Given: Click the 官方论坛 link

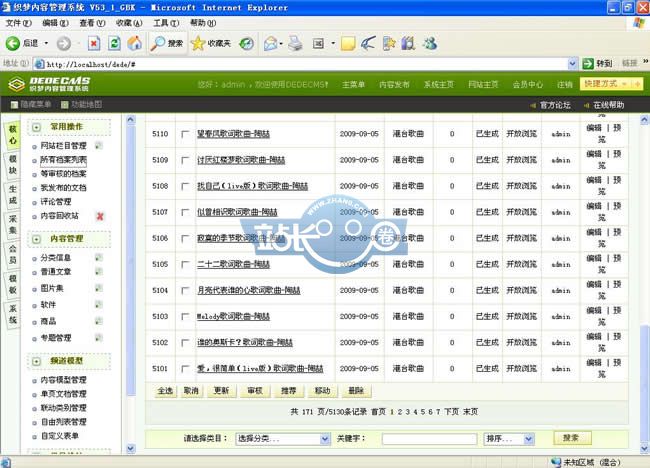Looking at the screenshot, I should click(x=555, y=105).
